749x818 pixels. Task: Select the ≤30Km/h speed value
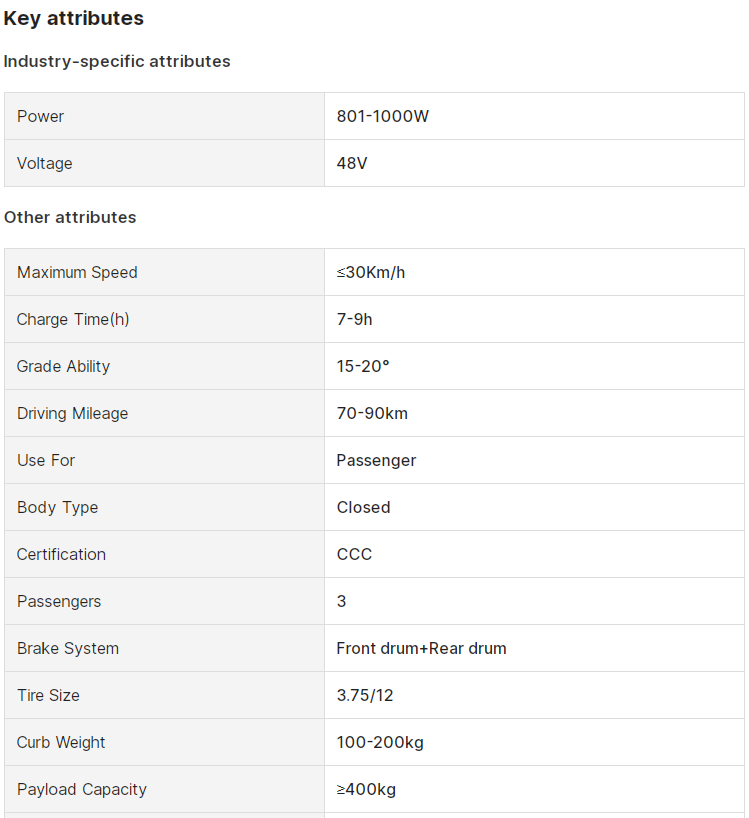pyautogui.click(x=371, y=272)
